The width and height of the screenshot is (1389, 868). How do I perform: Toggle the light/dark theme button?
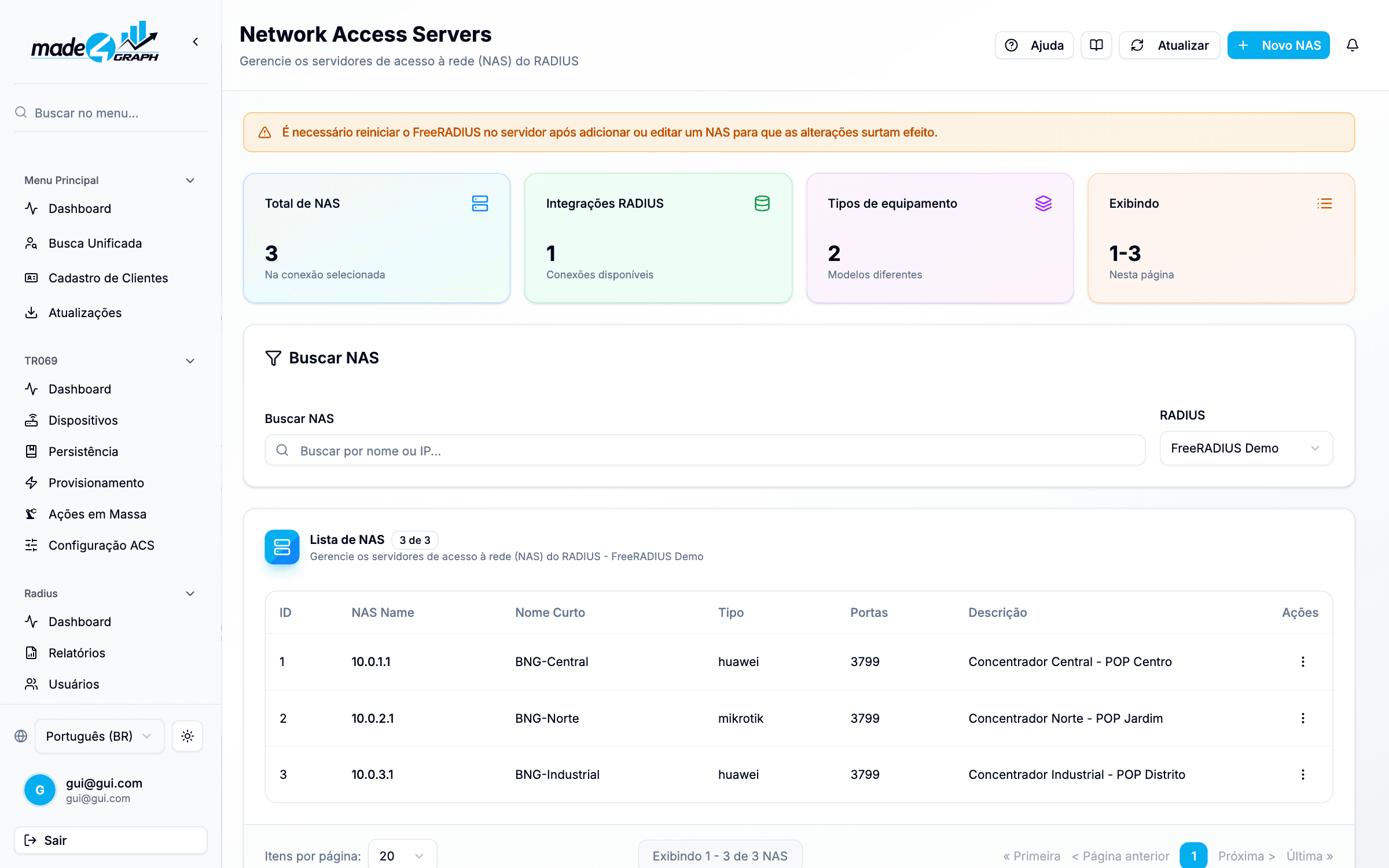(x=188, y=736)
